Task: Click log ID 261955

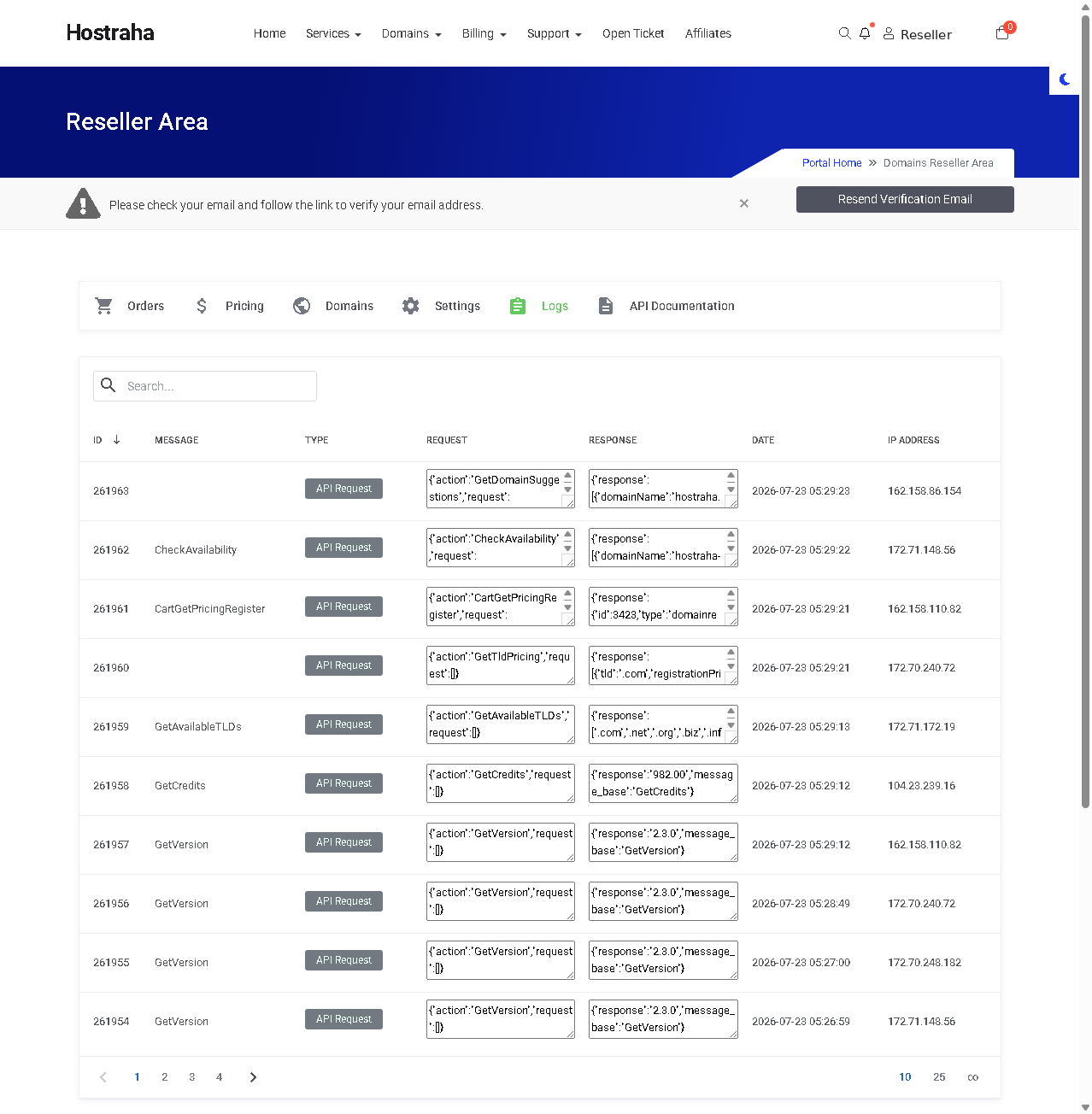Action: [x=111, y=963]
